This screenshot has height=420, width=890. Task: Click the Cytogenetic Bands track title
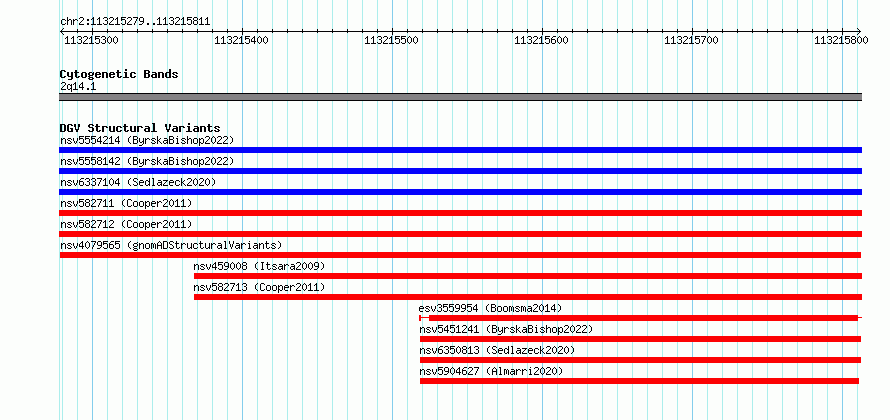[119, 74]
